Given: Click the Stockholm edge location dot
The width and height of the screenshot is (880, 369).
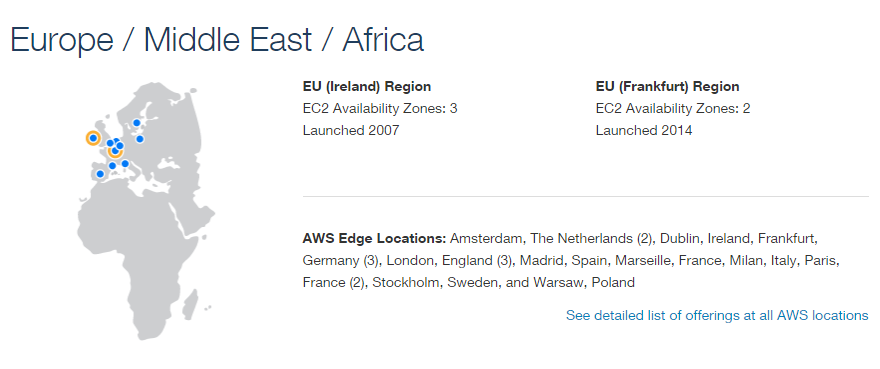Looking at the screenshot, I should (x=136, y=123).
